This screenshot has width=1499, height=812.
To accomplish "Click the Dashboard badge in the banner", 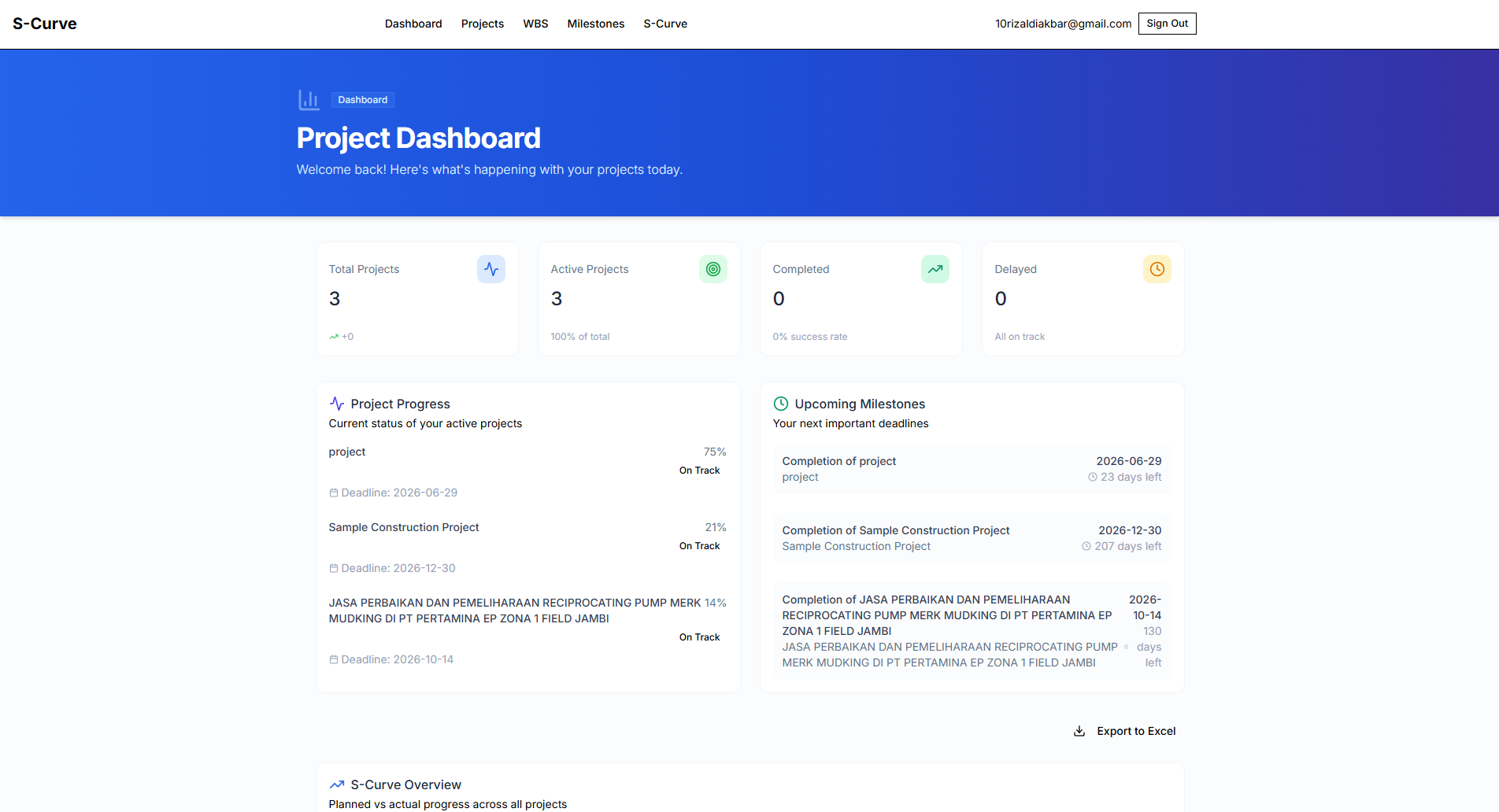I will point(363,100).
